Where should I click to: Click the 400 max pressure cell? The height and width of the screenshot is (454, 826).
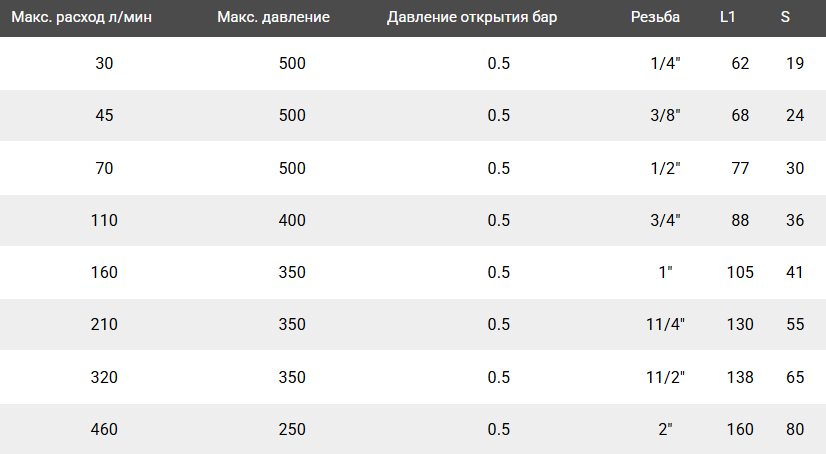293,220
